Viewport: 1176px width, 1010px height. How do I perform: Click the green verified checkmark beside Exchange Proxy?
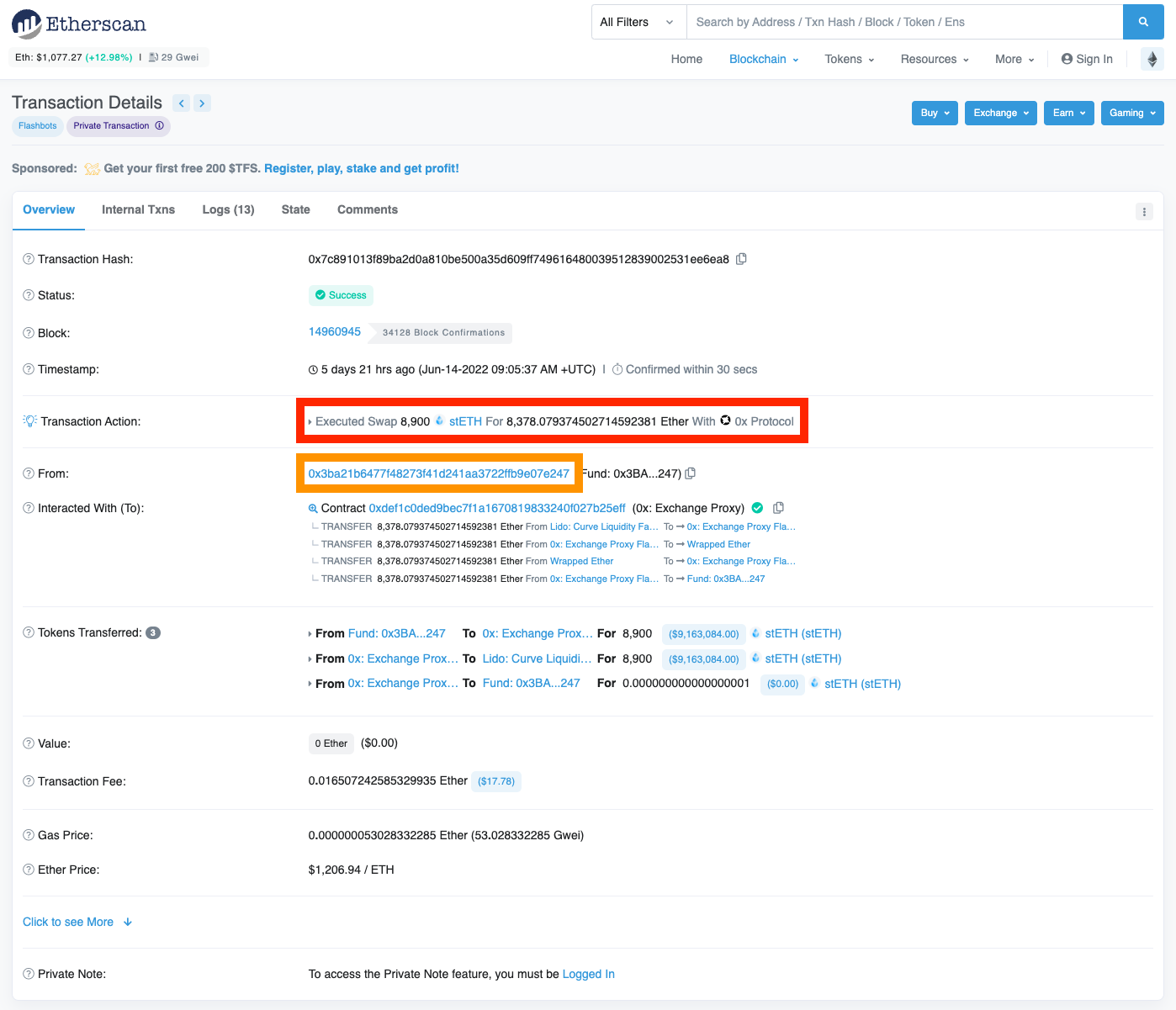pyautogui.click(x=757, y=508)
